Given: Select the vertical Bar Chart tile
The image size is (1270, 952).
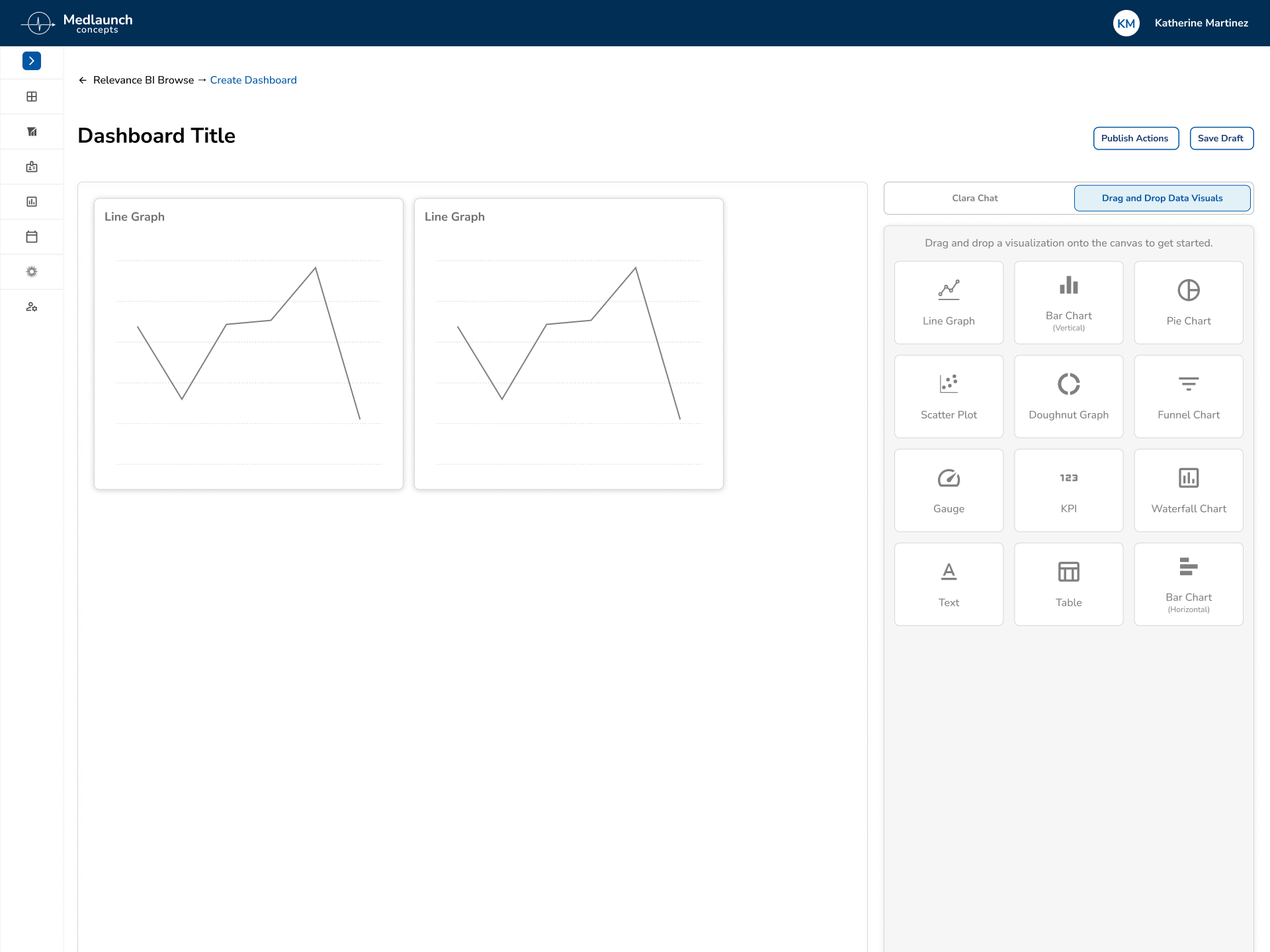Looking at the screenshot, I should (1068, 303).
